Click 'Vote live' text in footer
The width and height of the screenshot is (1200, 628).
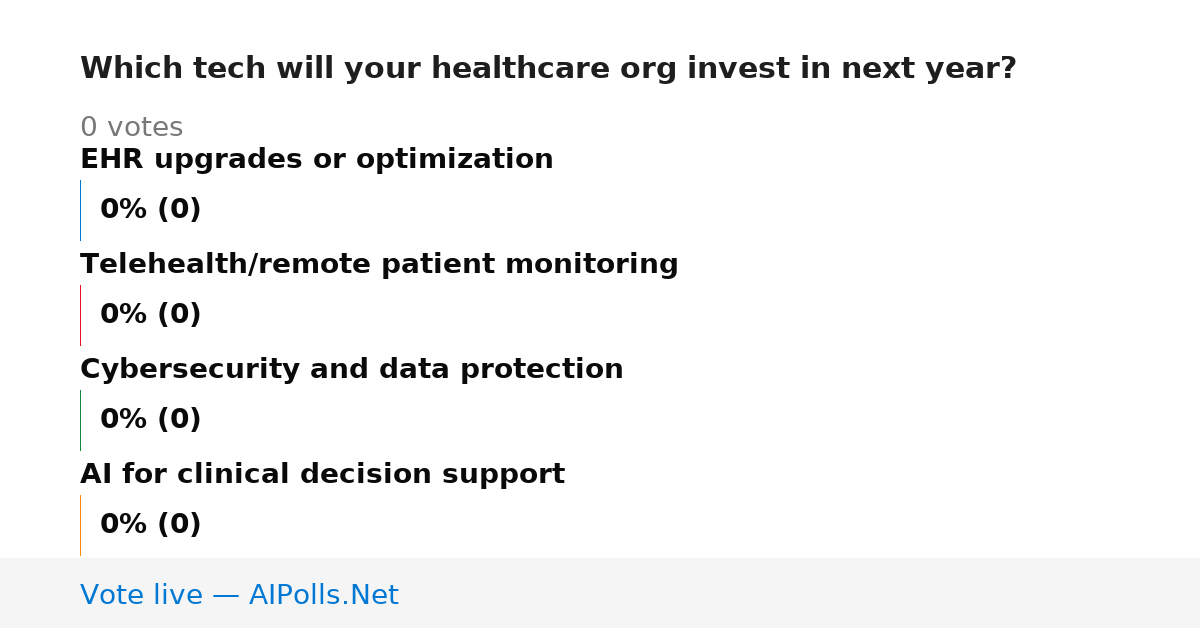pyautogui.click(x=141, y=596)
